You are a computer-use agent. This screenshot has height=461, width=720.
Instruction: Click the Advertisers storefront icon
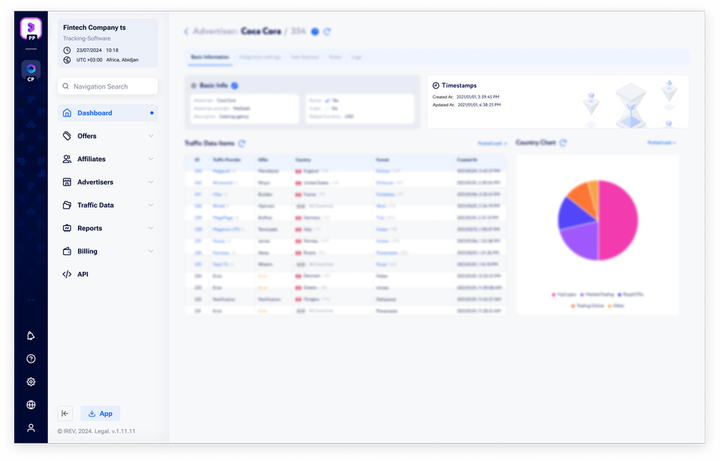click(x=67, y=182)
